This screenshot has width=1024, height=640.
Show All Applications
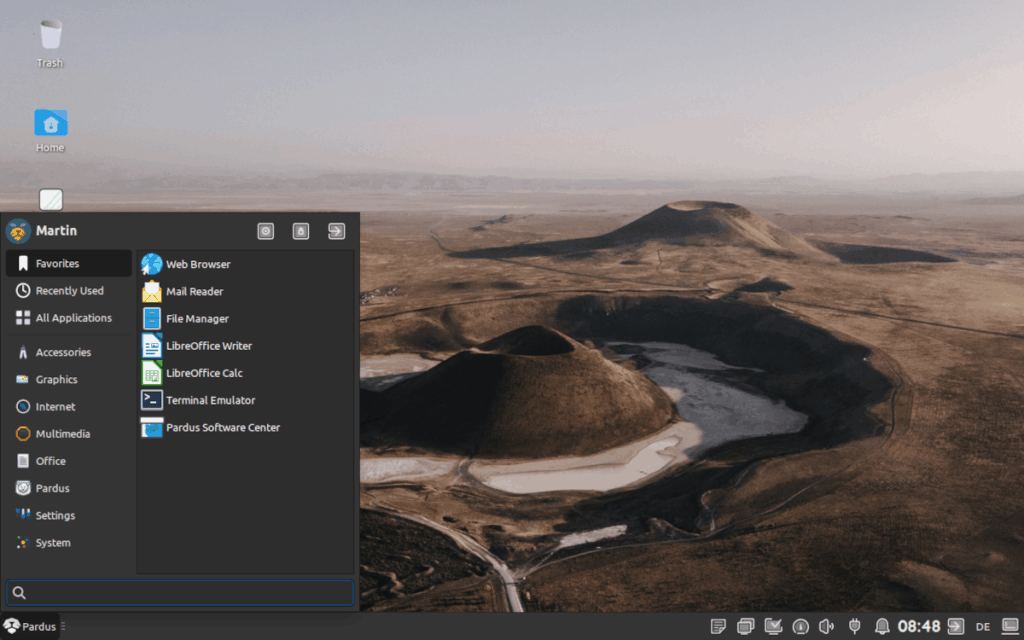tap(69, 318)
